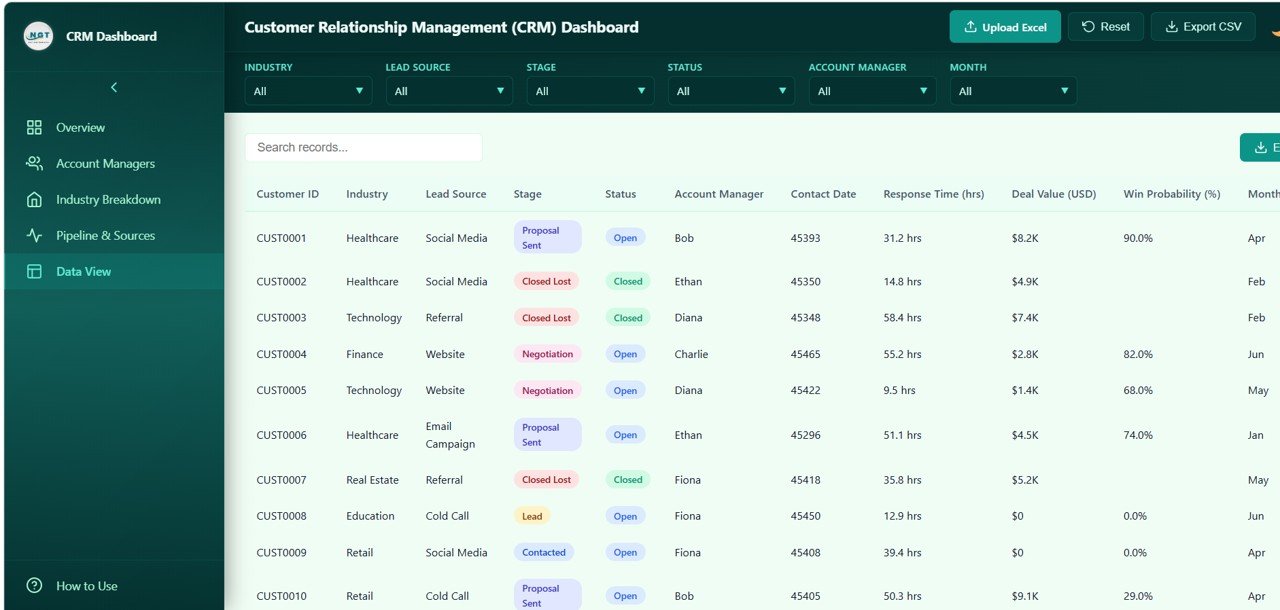The width and height of the screenshot is (1280, 610).
Task: Expand the Stage dropdown filter
Action: pos(590,90)
